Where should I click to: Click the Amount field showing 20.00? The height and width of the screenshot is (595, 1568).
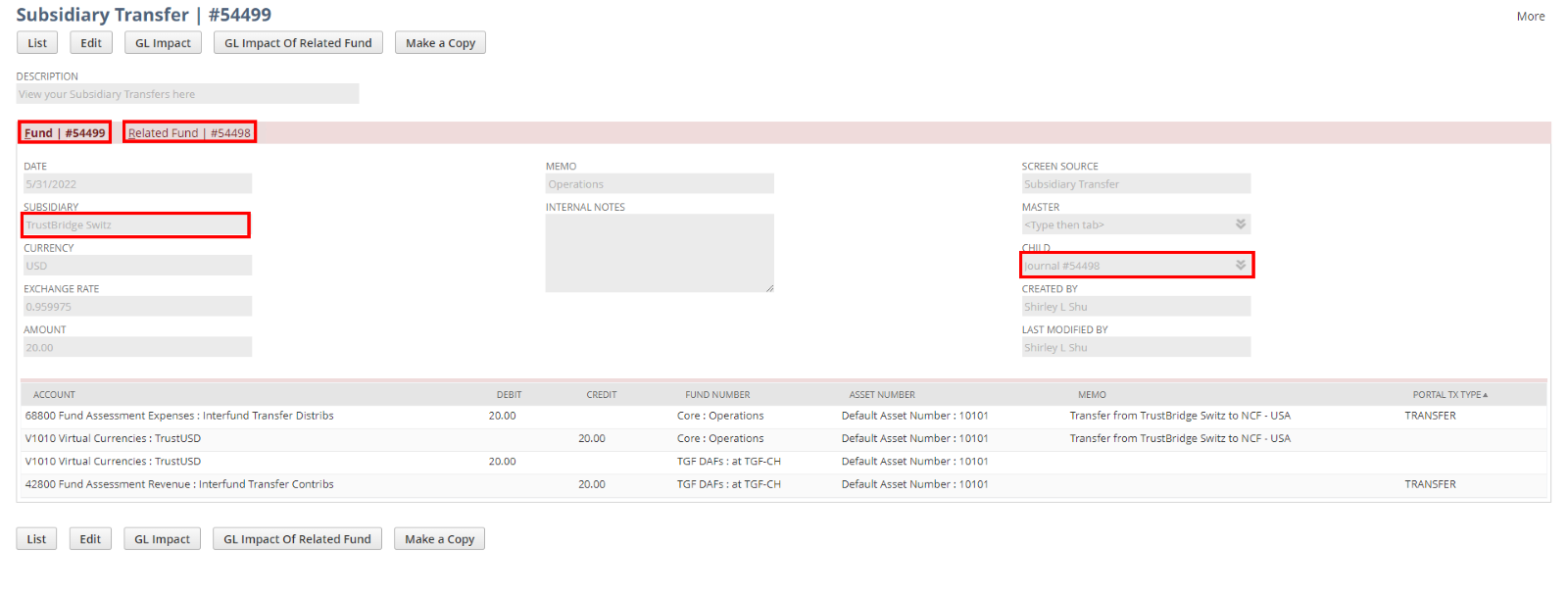click(137, 348)
